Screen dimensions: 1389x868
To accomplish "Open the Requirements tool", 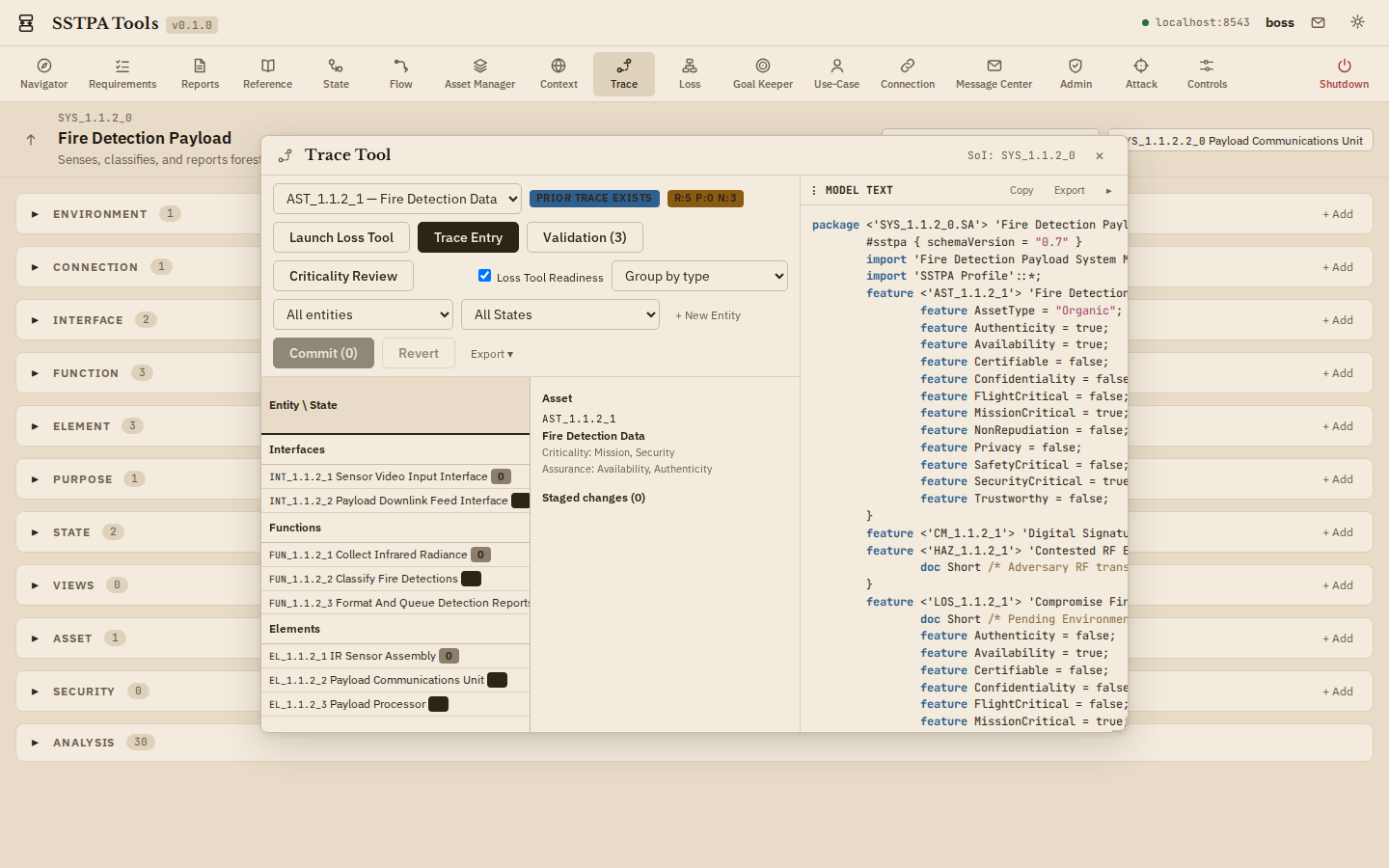I will 123,74.
